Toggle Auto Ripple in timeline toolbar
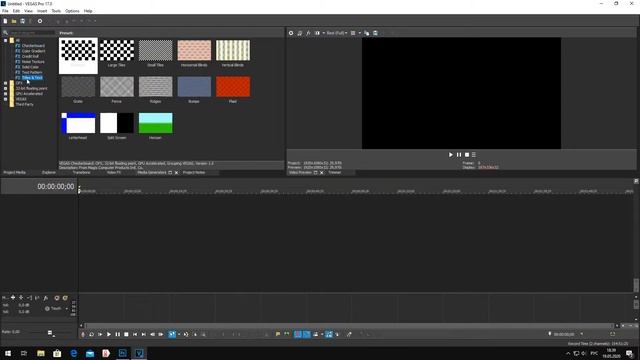Screen dimensions: 640x360 [316, 334]
